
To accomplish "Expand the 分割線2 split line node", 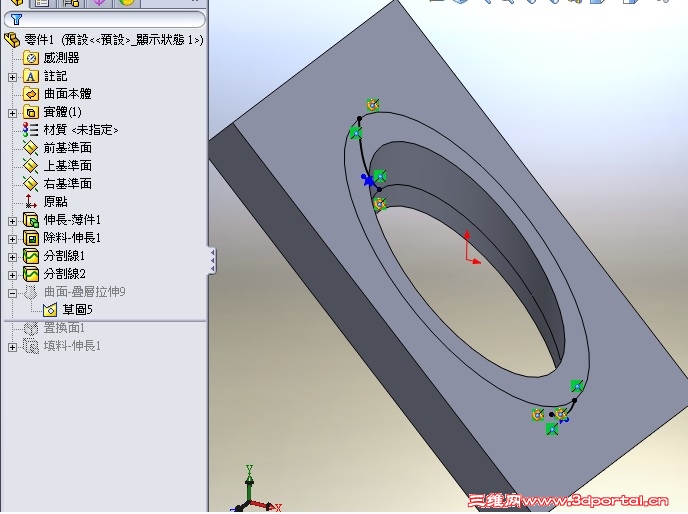I will coord(12,275).
